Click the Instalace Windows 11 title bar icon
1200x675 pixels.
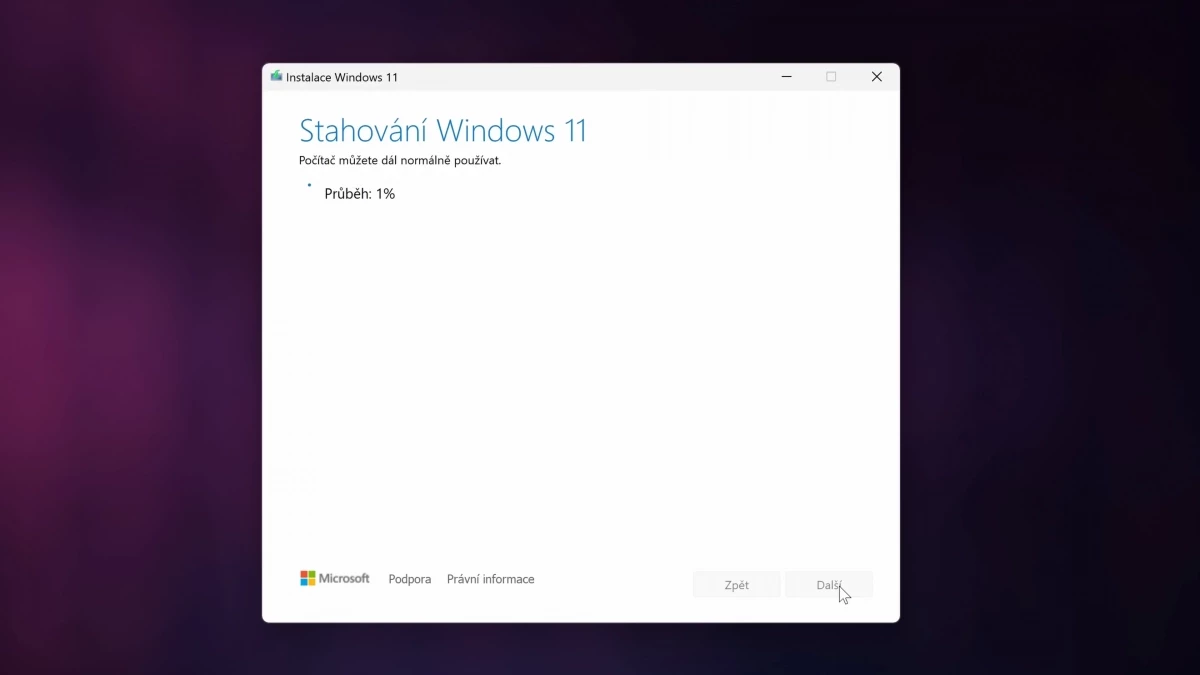[276, 76]
